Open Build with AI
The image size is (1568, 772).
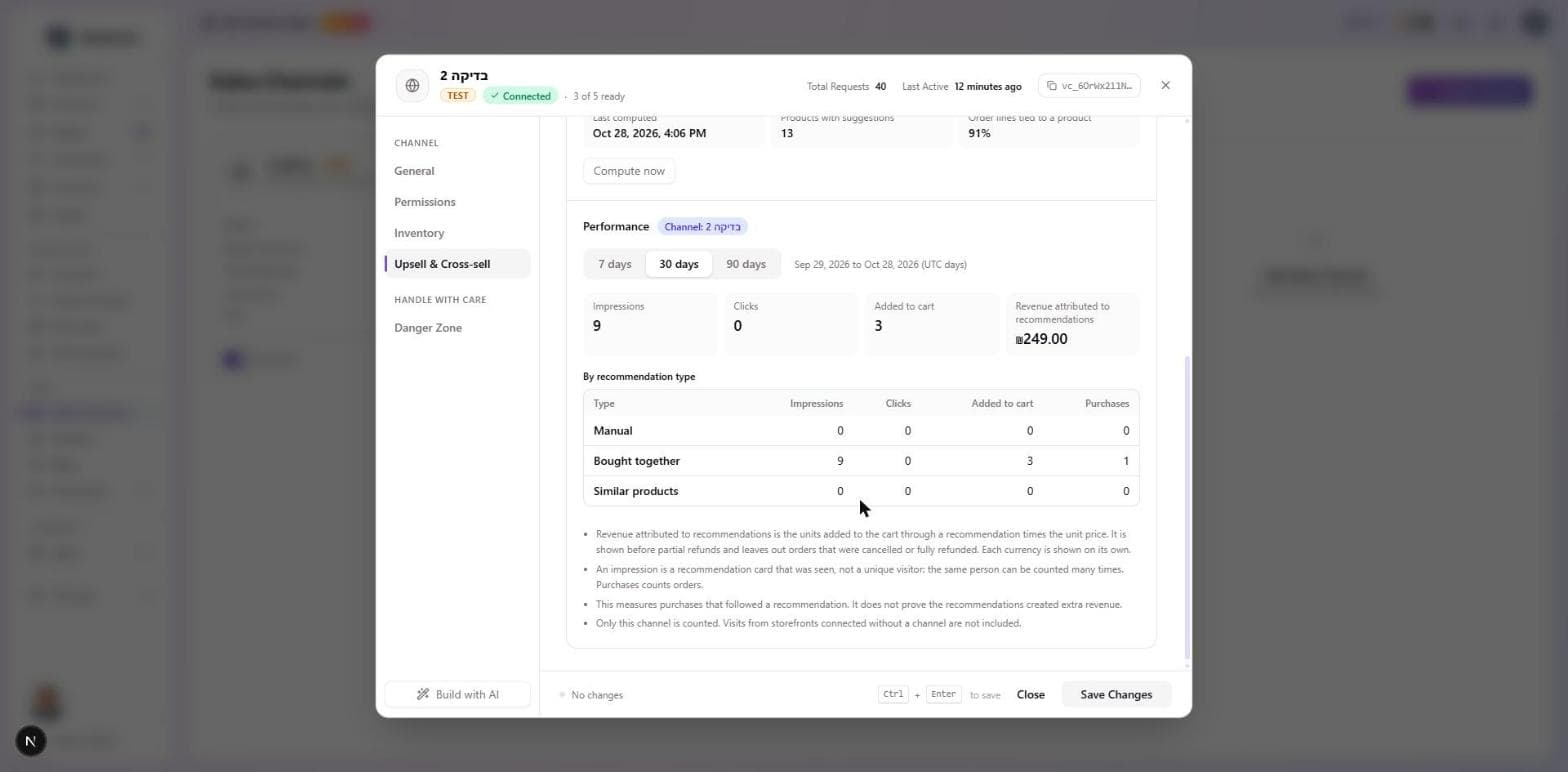click(x=457, y=695)
